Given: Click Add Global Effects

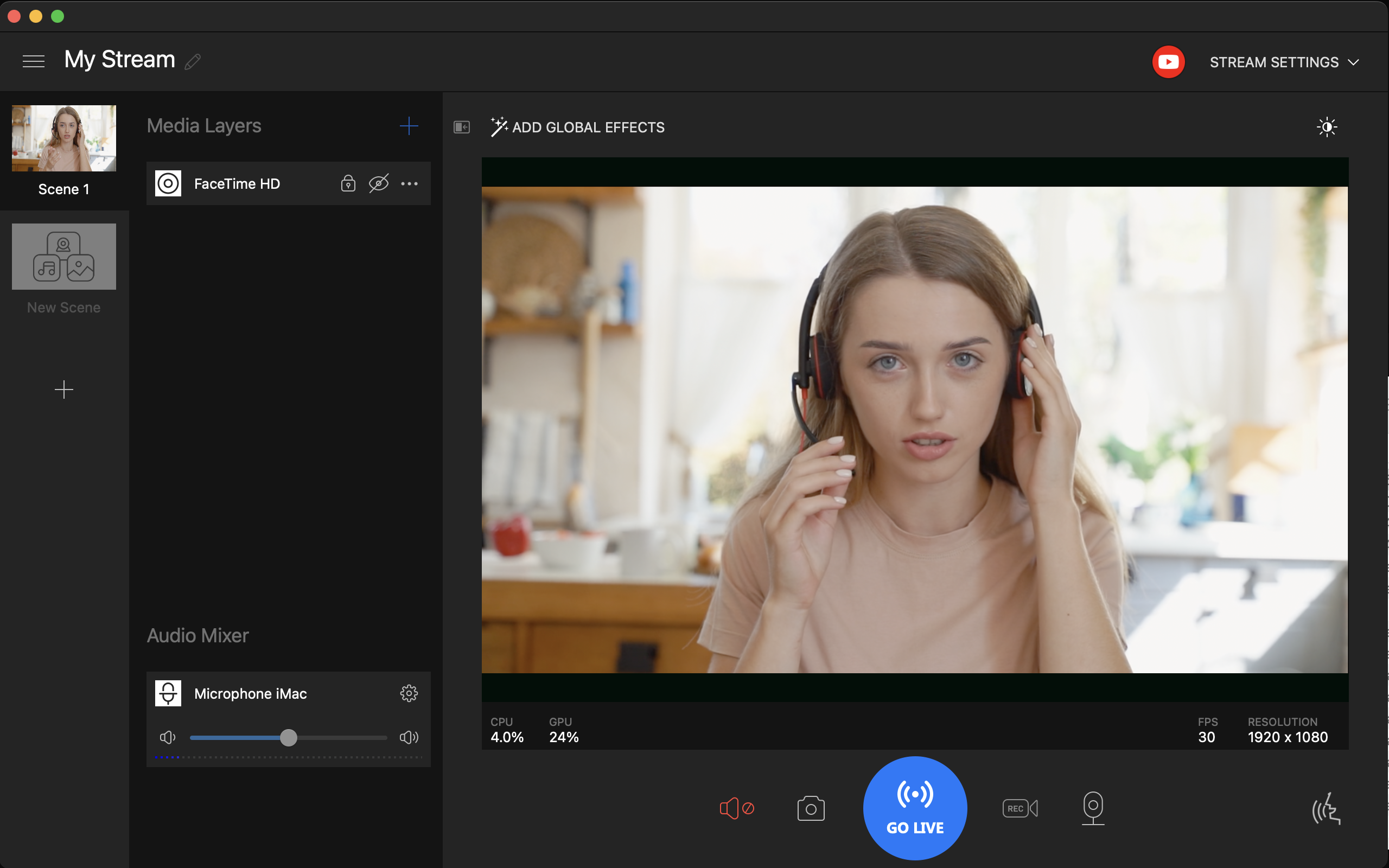Looking at the screenshot, I should point(578,127).
